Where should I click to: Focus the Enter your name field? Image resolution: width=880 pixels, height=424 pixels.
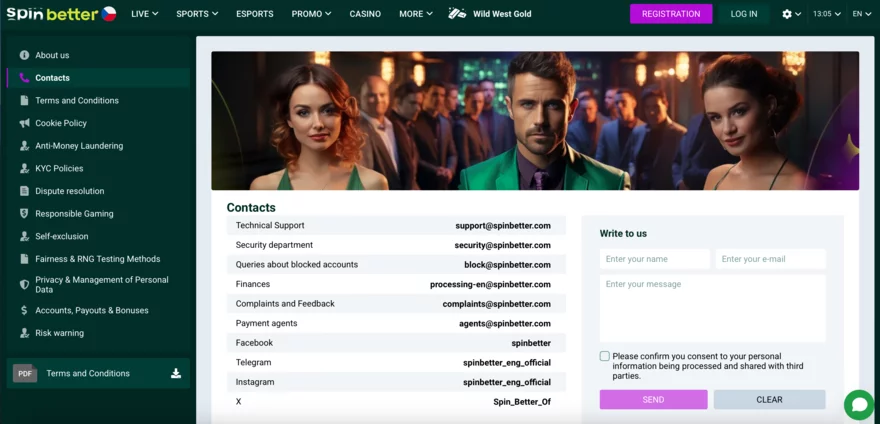(655, 259)
